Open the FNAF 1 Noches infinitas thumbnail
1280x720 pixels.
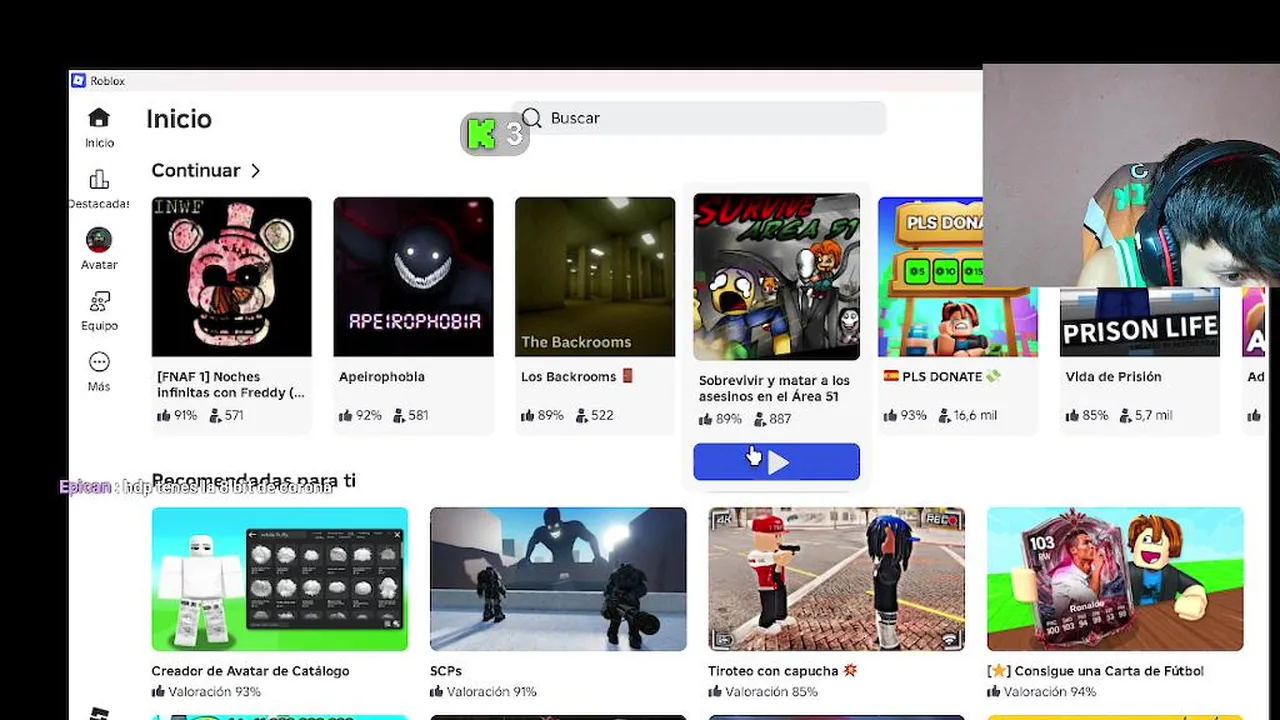232,277
